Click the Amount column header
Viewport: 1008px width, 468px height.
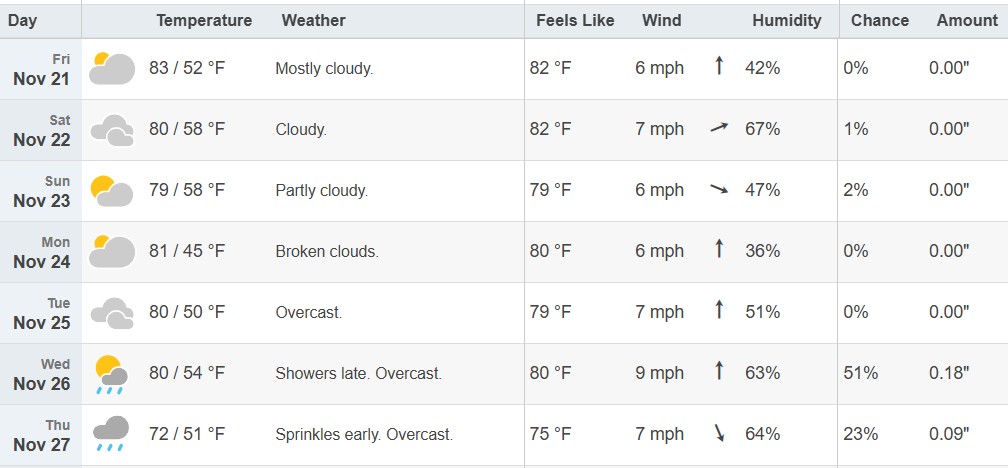[x=967, y=20]
